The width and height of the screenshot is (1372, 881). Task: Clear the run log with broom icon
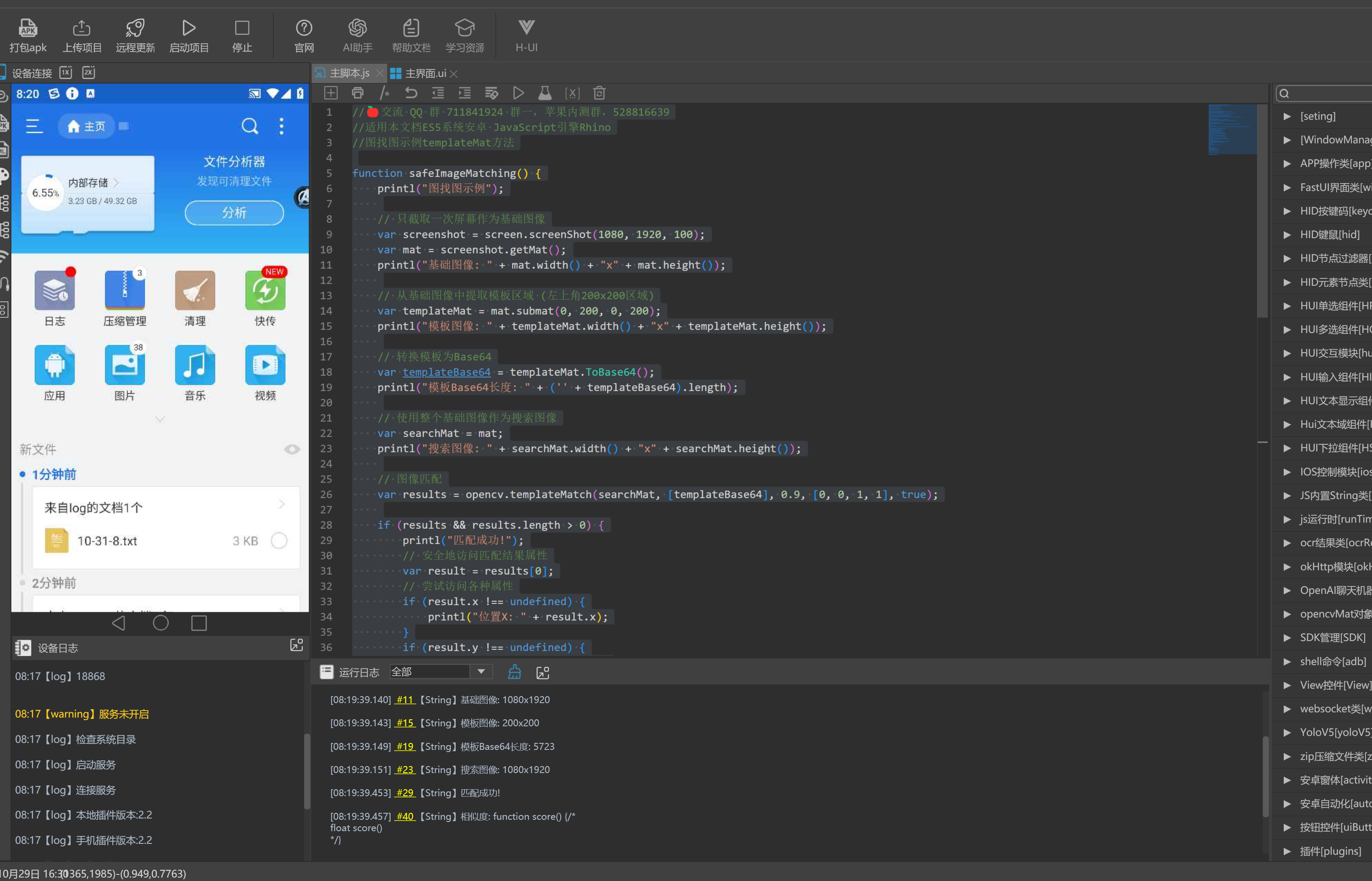tap(514, 672)
